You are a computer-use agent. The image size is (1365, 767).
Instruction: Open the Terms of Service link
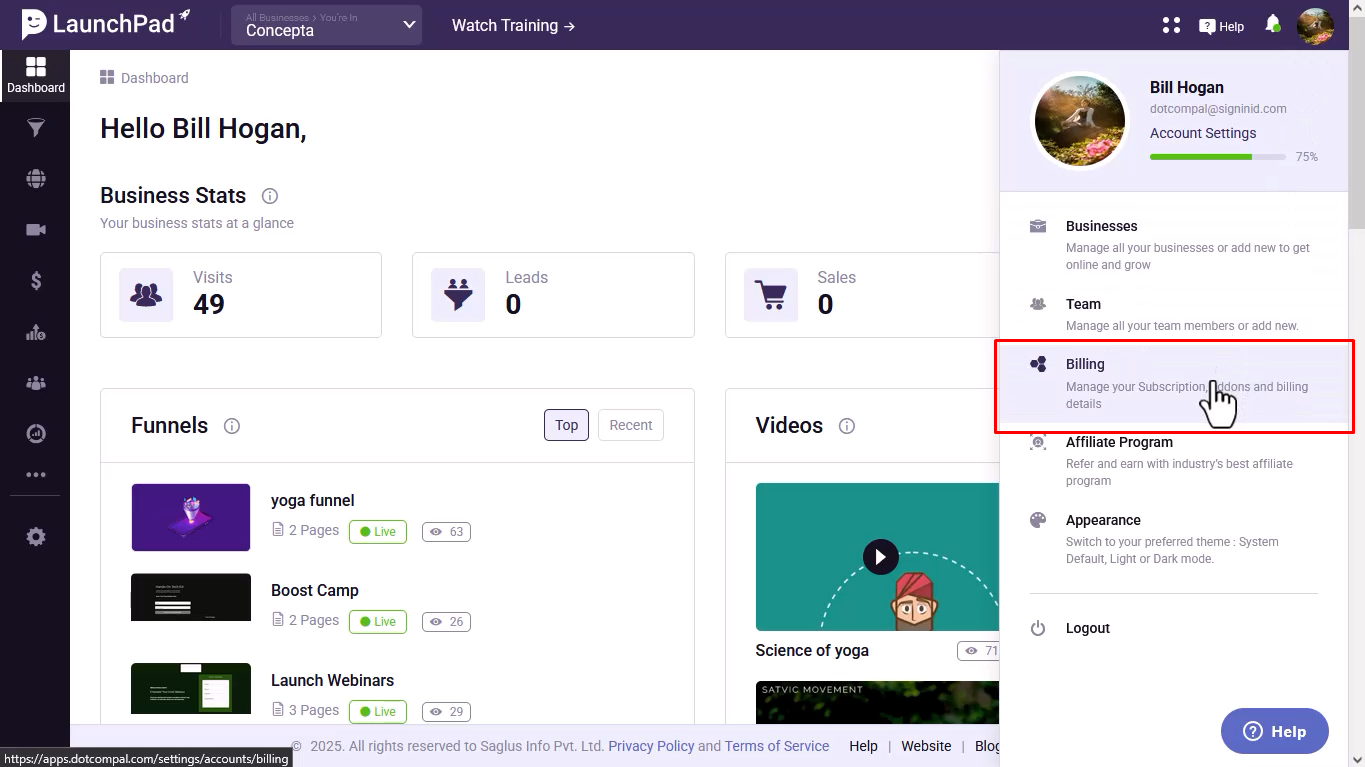[x=777, y=746]
